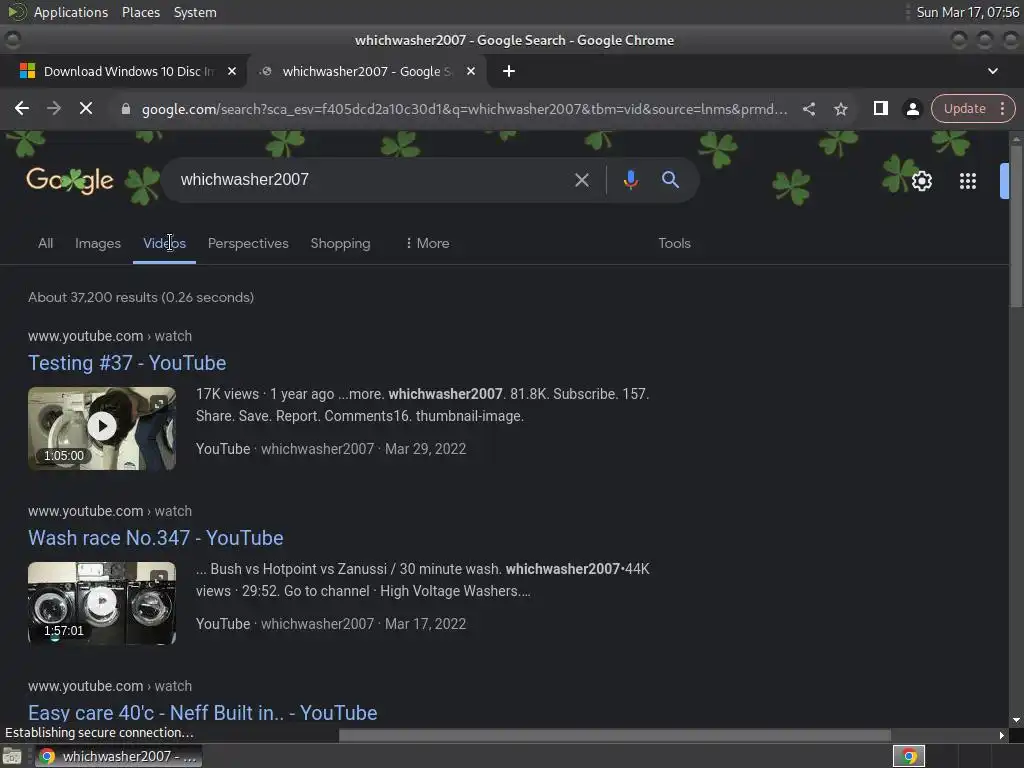
Task: Open Google quick settings gear
Action: pyautogui.click(x=921, y=181)
